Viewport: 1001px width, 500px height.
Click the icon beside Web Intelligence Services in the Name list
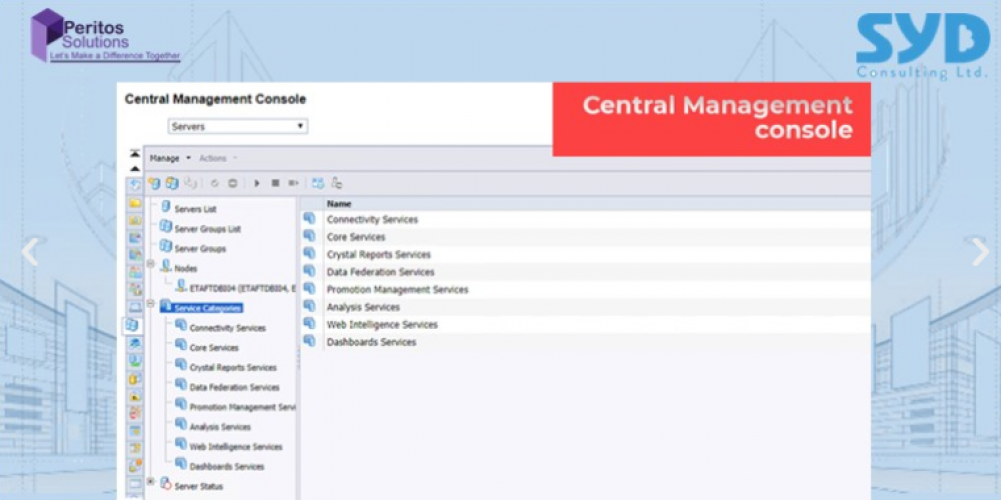tap(310, 324)
